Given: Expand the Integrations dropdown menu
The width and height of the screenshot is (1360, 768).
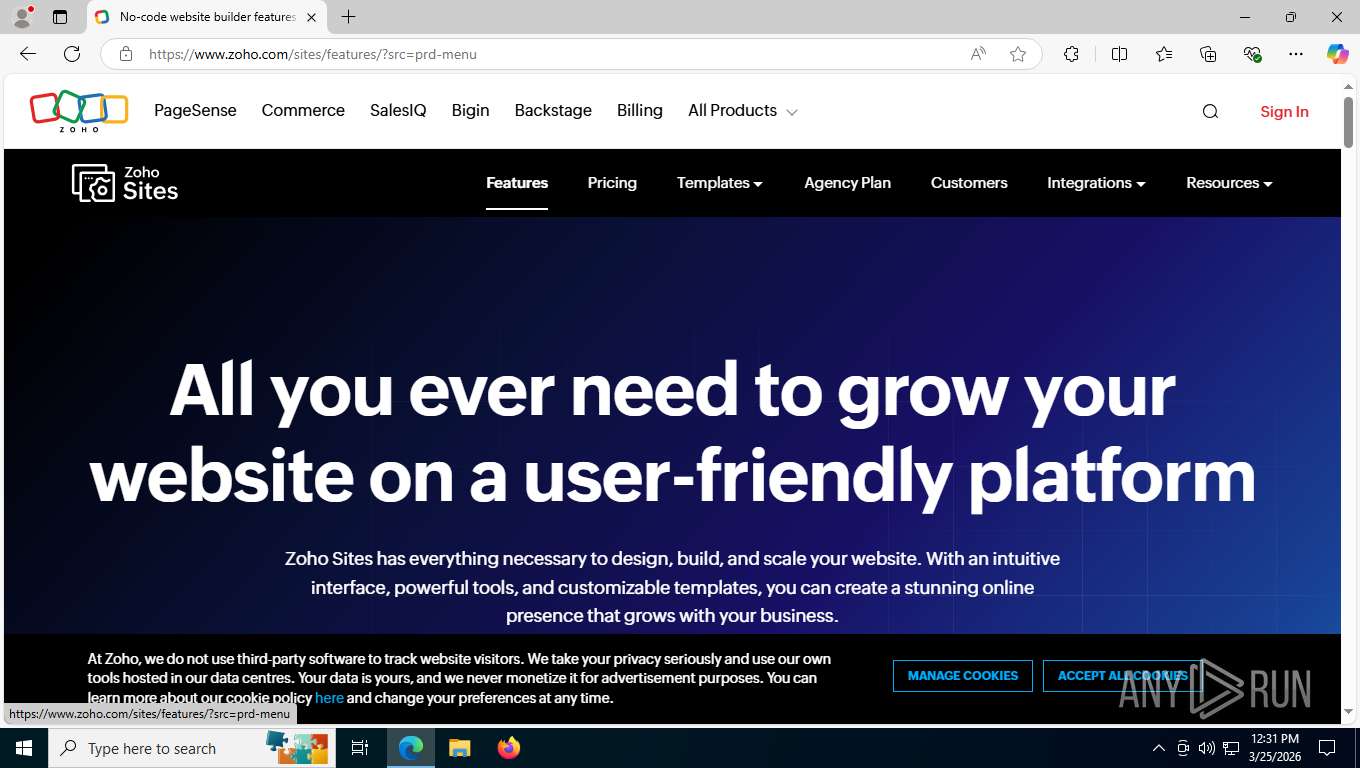Looking at the screenshot, I should tap(1096, 183).
